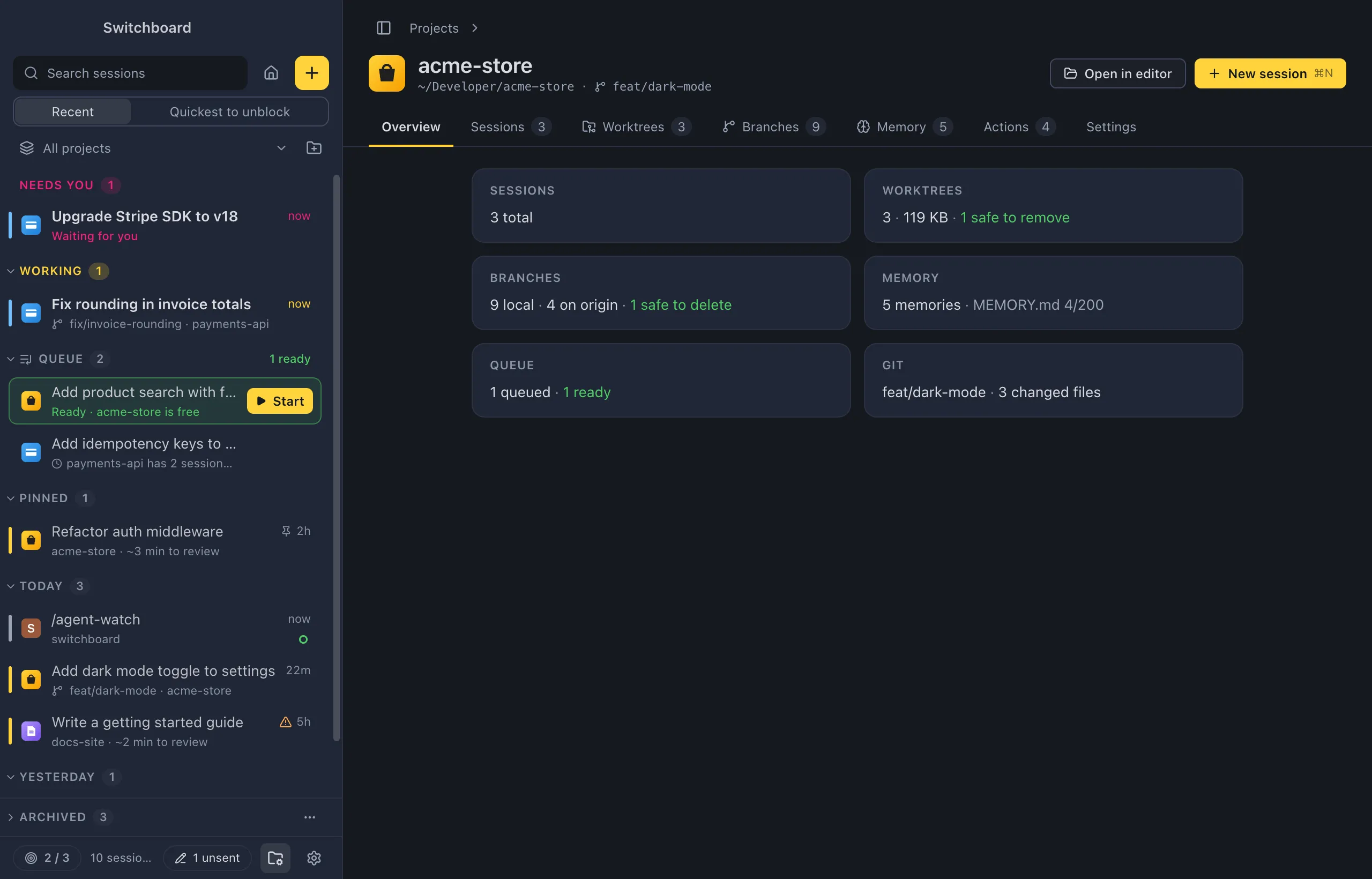
Task: Collapse the Working section
Action: coord(10,271)
